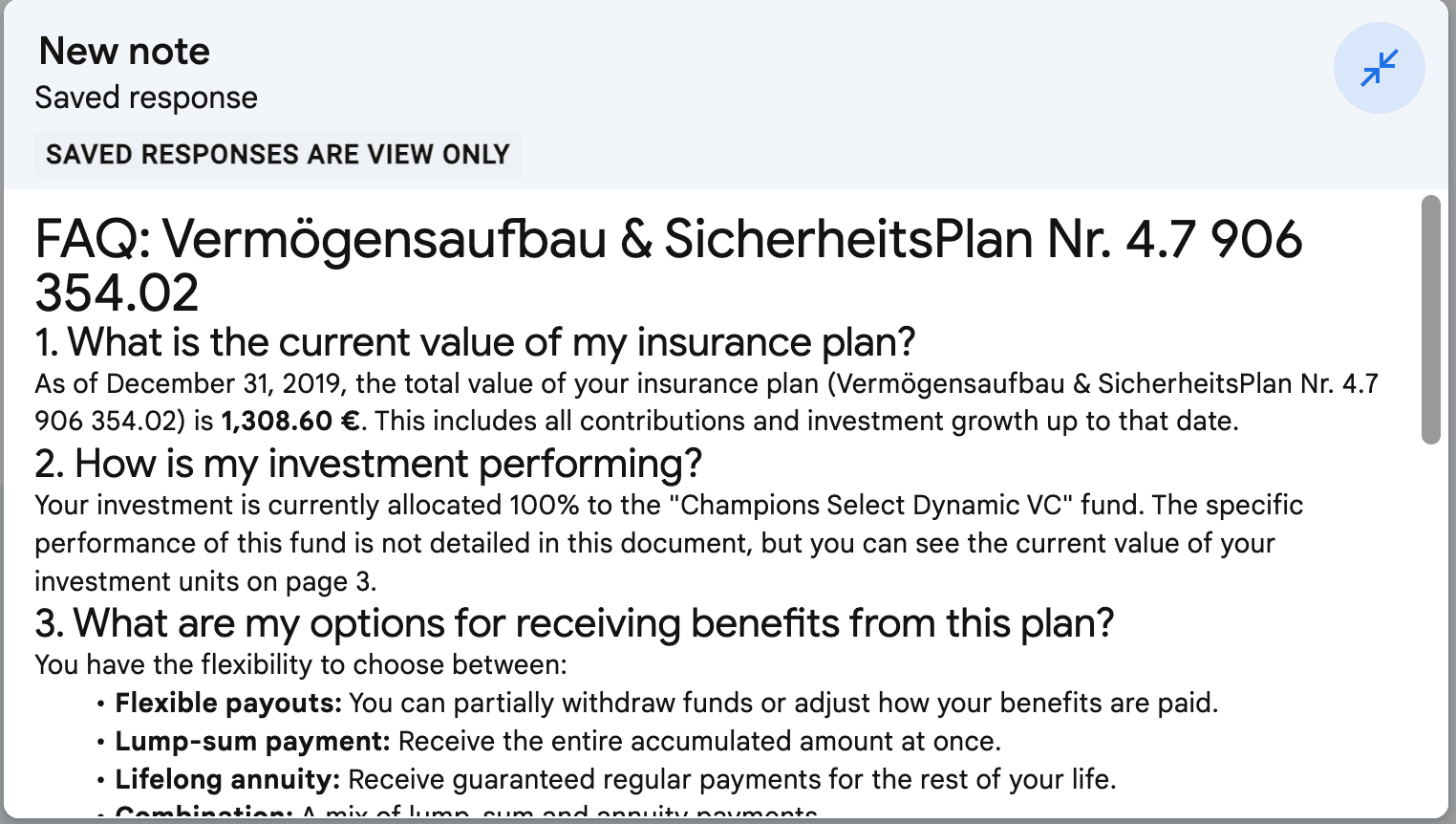This screenshot has height=824, width=1456.
Task: Click the FAQ Vermögensaufbau & SicherheitsPlan heading
Action: pyautogui.click(x=669, y=266)
